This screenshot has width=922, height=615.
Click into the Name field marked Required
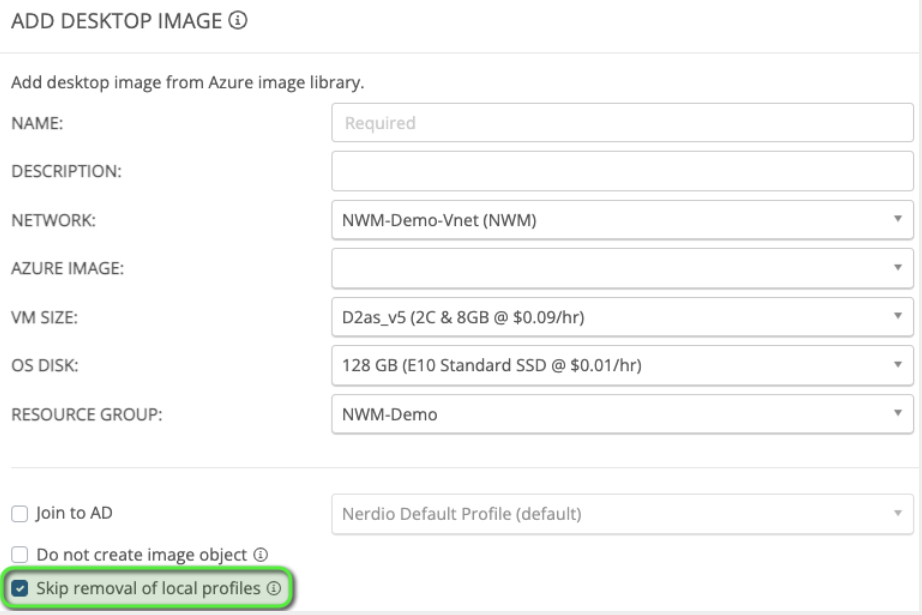[x=622, y=124]
